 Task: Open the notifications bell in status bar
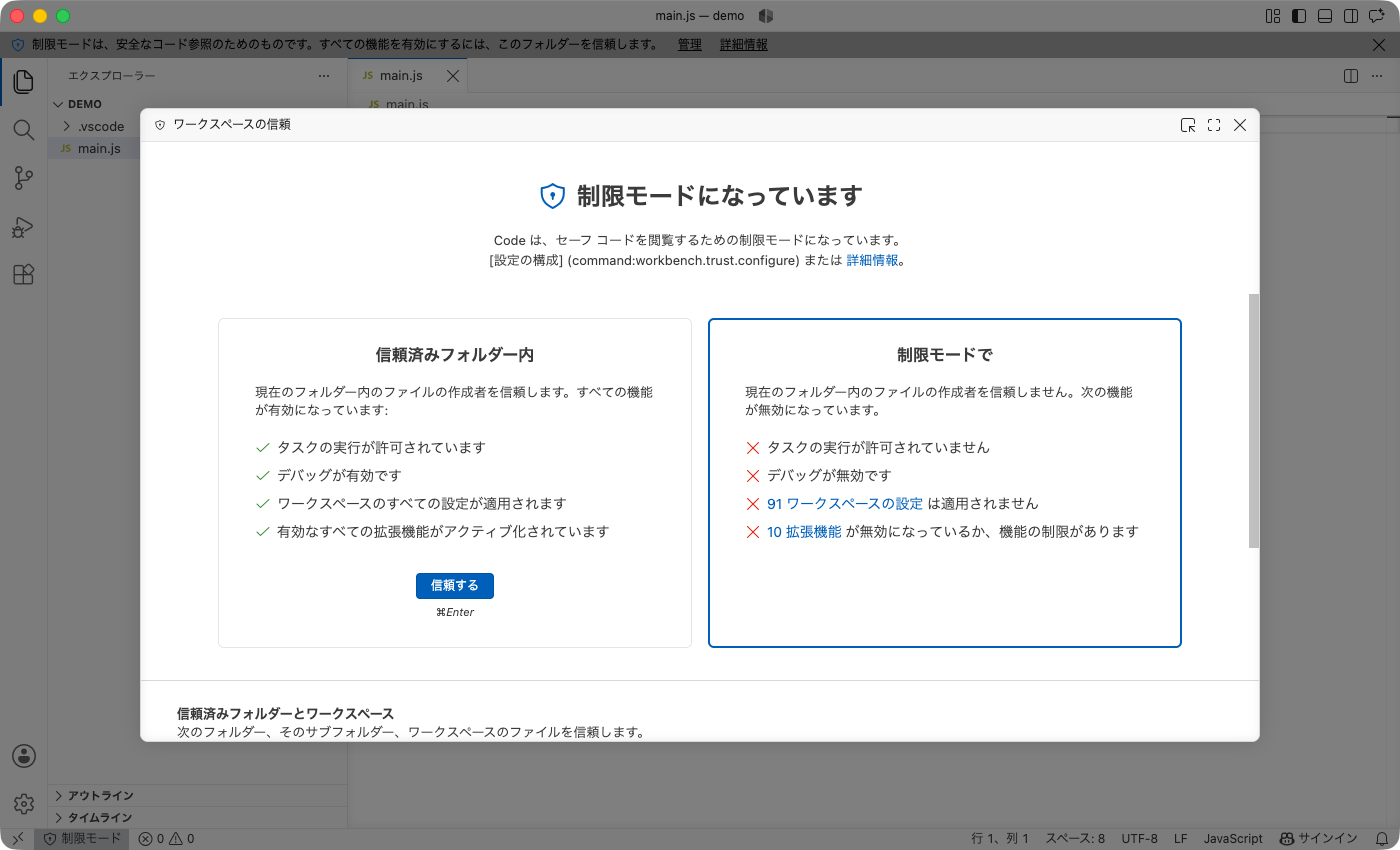tap(1380, 839)
